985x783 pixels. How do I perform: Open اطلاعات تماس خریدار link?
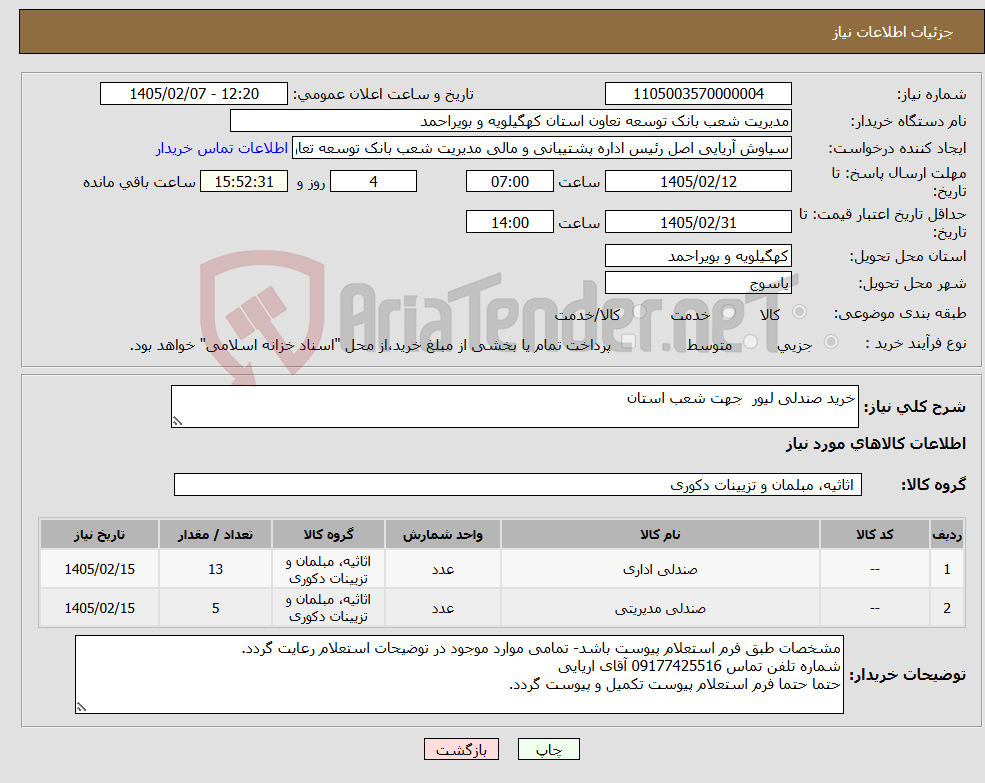pos(222,148)
